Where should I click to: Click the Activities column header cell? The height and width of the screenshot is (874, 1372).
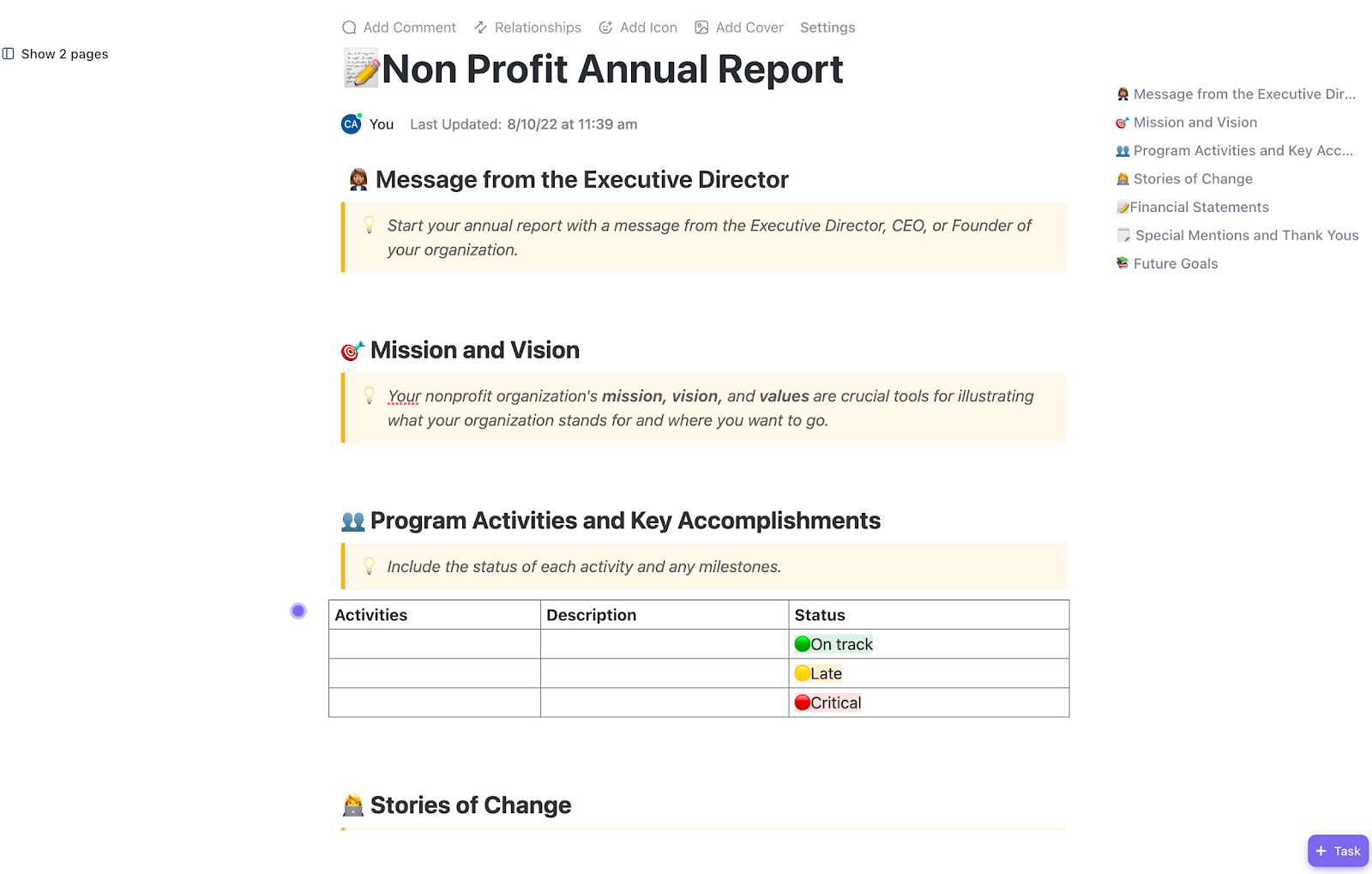434,615
